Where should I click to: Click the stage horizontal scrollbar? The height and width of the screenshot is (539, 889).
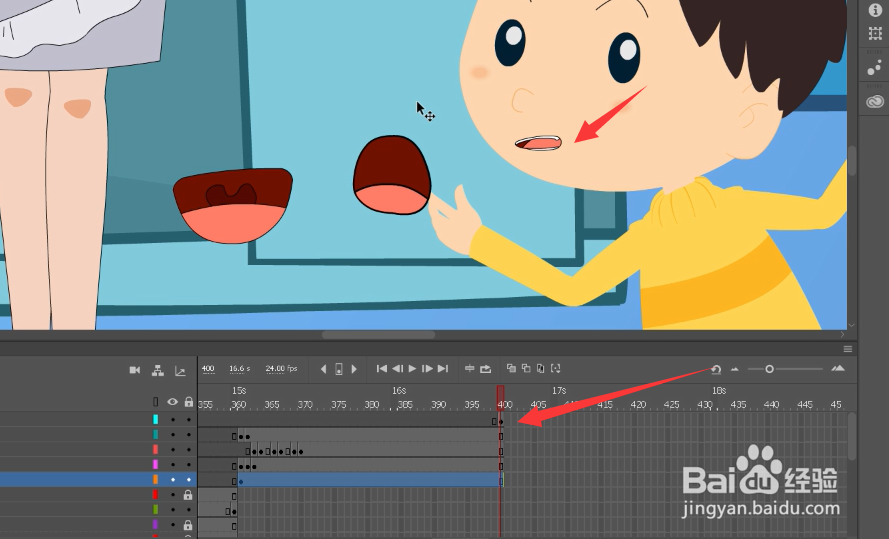(378, 334)
